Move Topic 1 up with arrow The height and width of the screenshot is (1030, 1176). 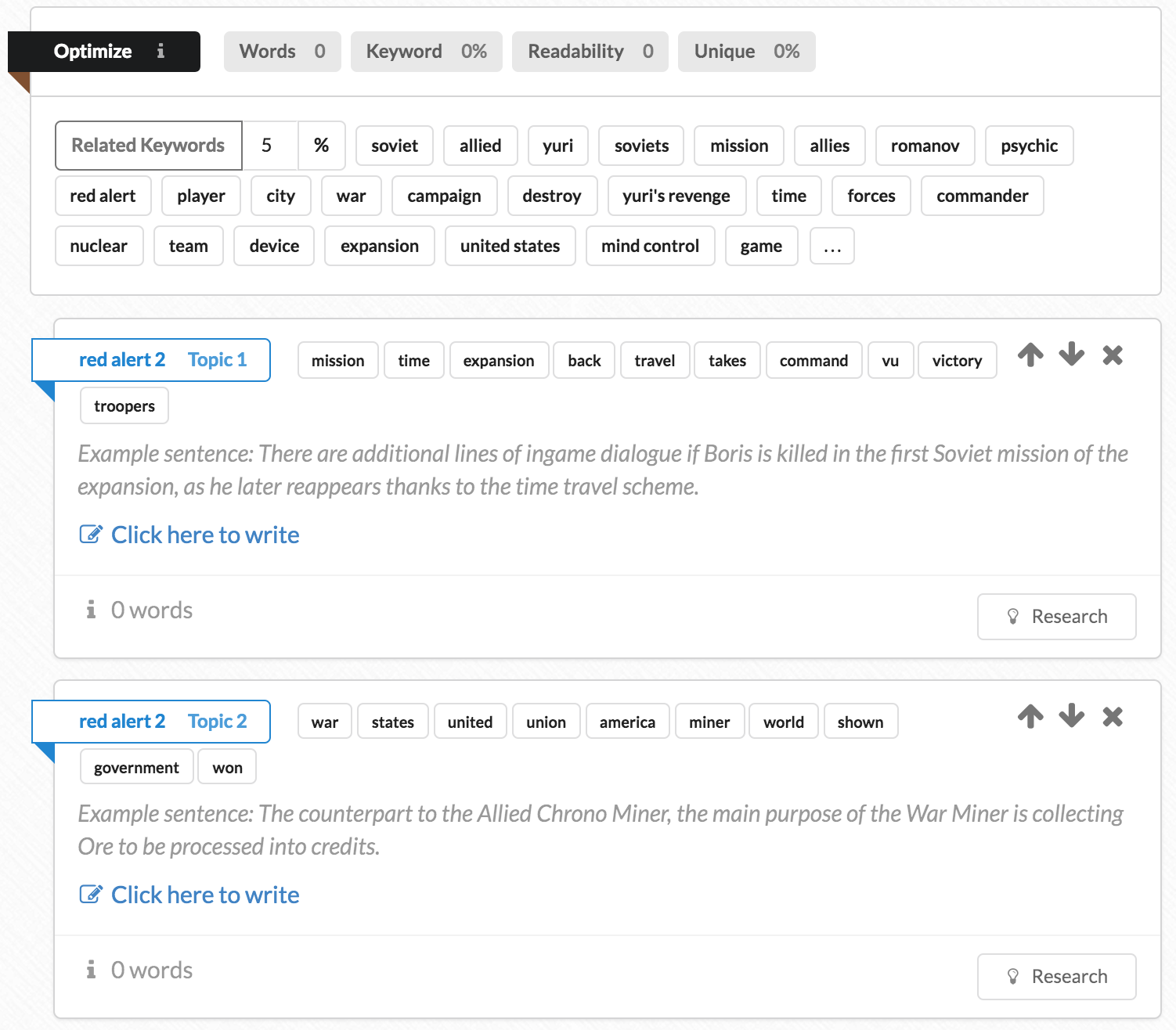[1030, 355]
